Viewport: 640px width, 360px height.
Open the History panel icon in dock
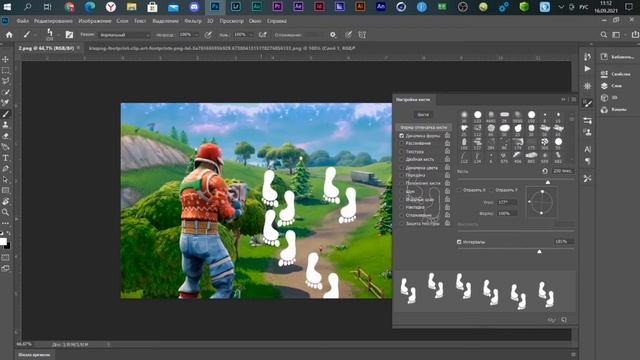[x=587, y=57]
